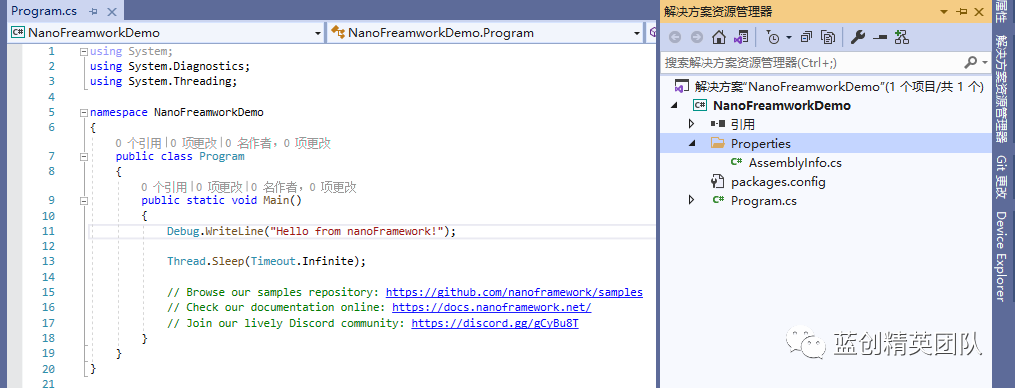Open the discord.gg/gCyBu8T link
This screenshot has width=1015, height=388.
pyautogui.click(x=495, y=323)
